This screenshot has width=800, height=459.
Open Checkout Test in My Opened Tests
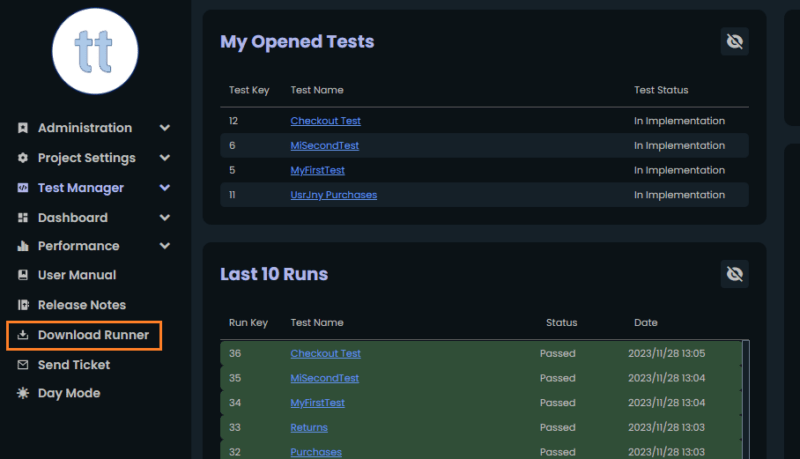326,121
